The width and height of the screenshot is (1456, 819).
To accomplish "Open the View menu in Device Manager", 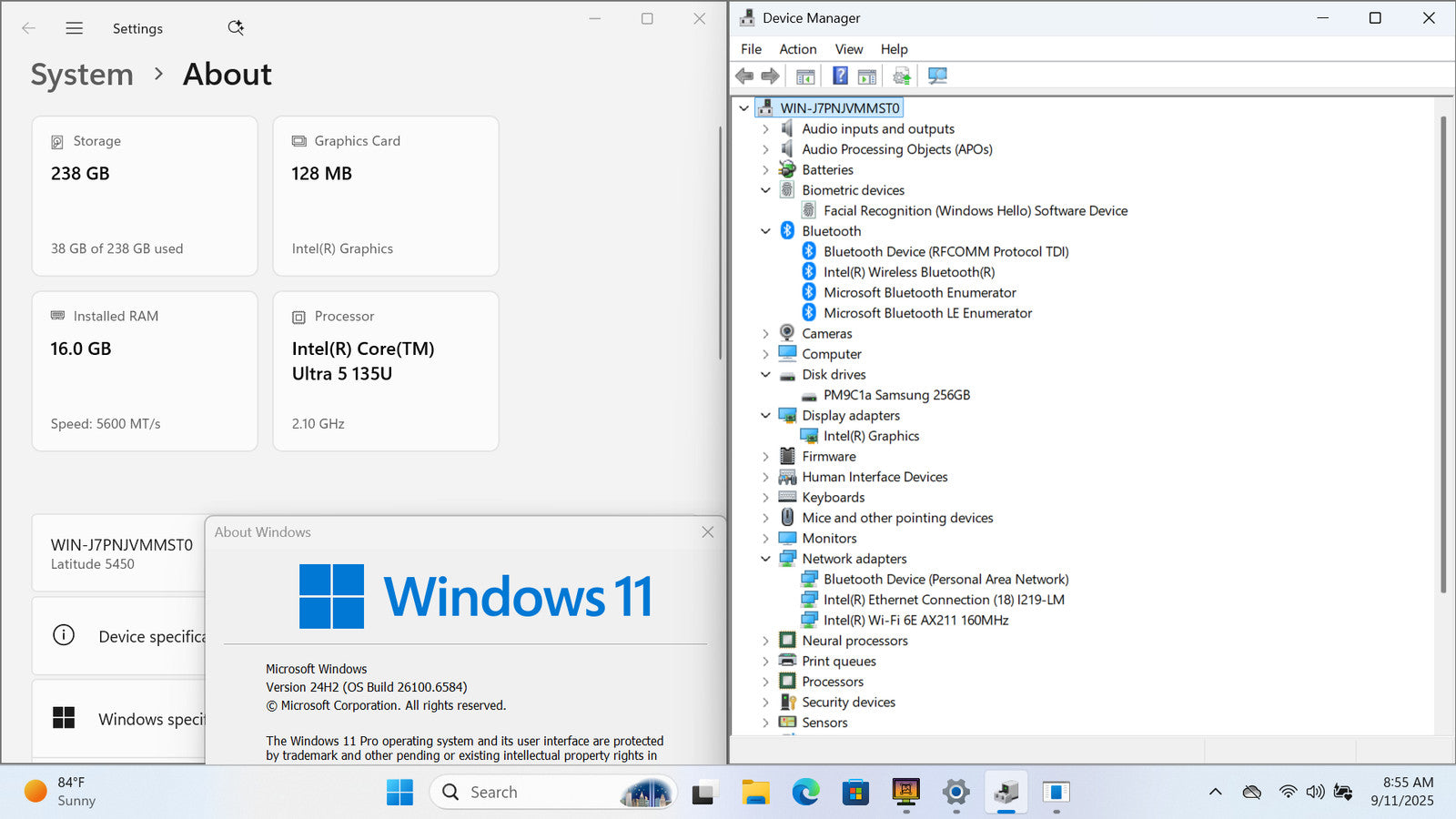I will [x=849, y=49].
